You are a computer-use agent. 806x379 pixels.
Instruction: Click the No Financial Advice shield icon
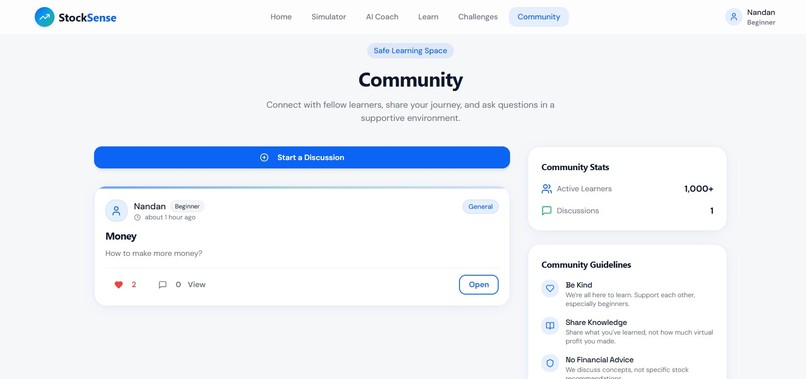pyautogui.click(x=550, y=363)
